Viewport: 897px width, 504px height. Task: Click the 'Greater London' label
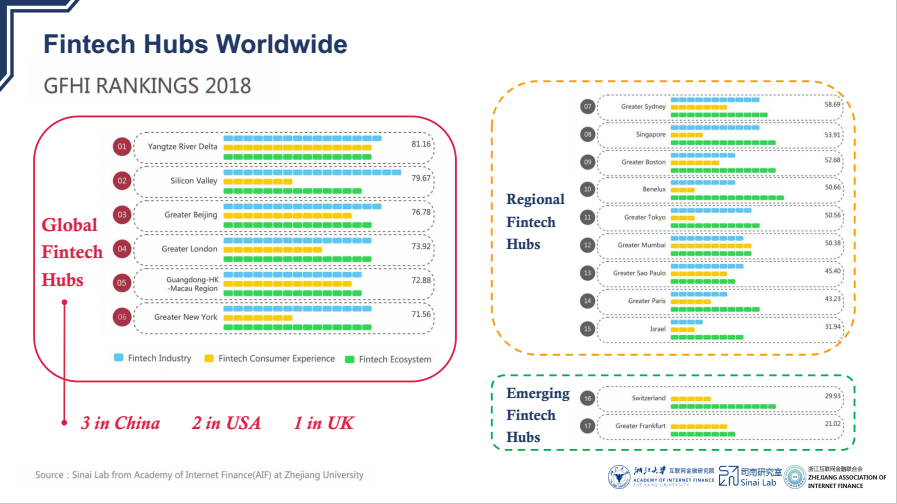pyautogui.click(x=189, y=249)
